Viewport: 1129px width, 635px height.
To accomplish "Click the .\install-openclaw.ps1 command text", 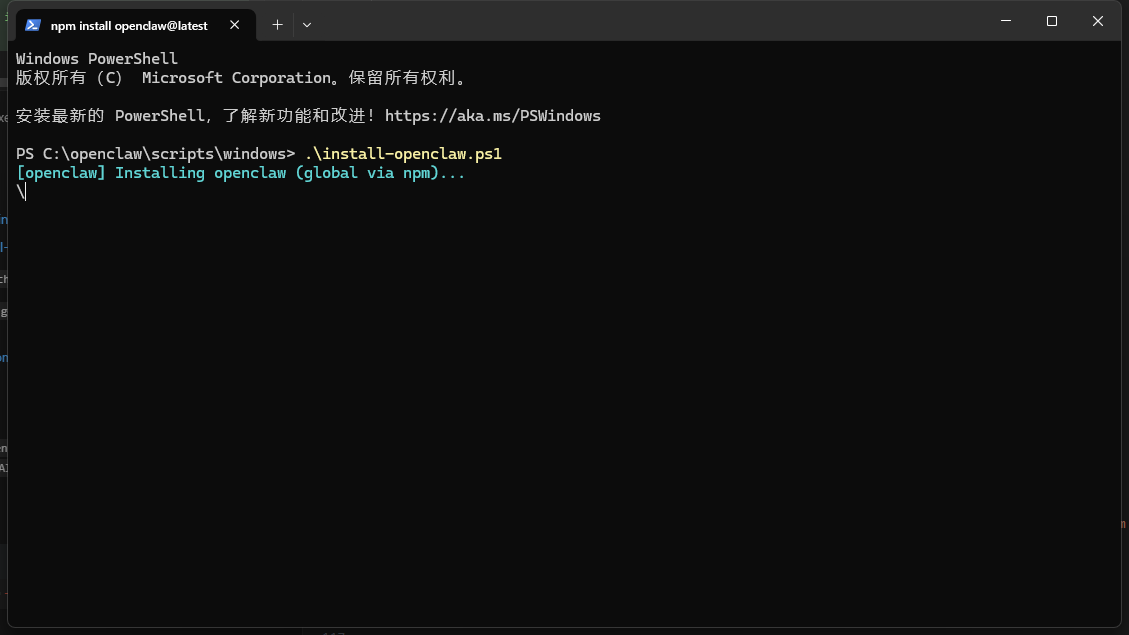I will 403,154.
